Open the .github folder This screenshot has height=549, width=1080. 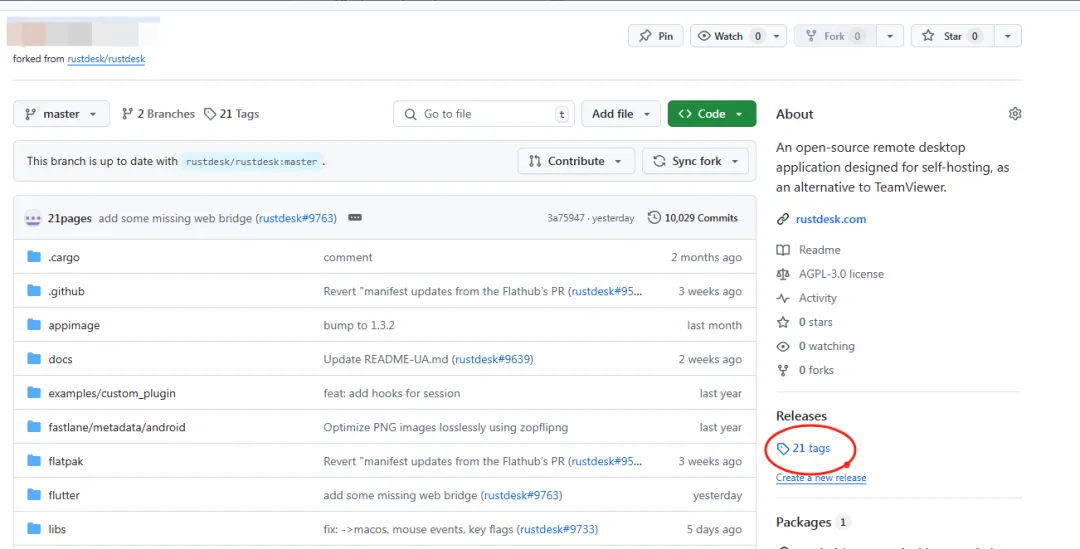coord(67,291)
